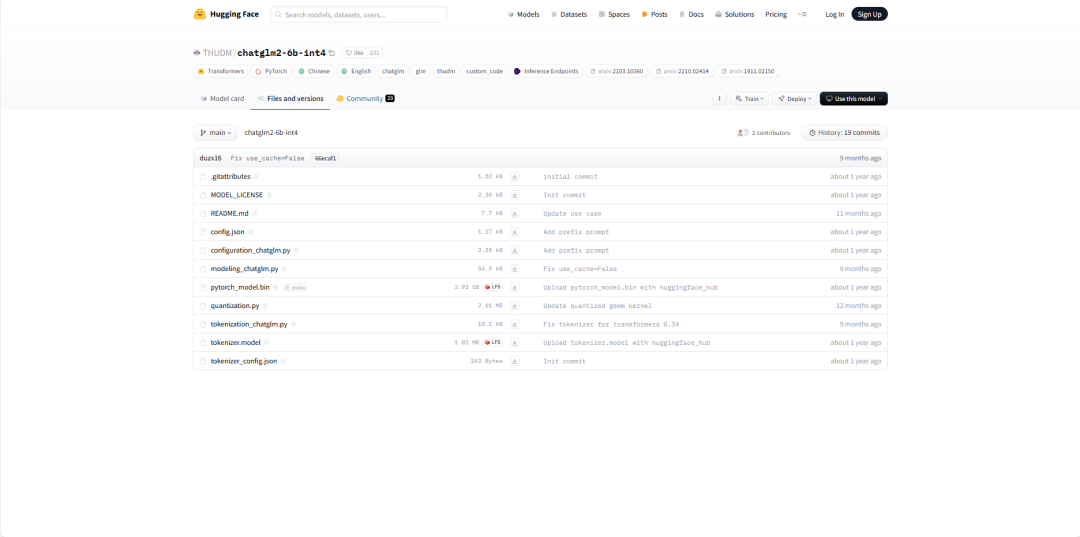
Task: Open the README.md file
Action: tap(229, 213)
